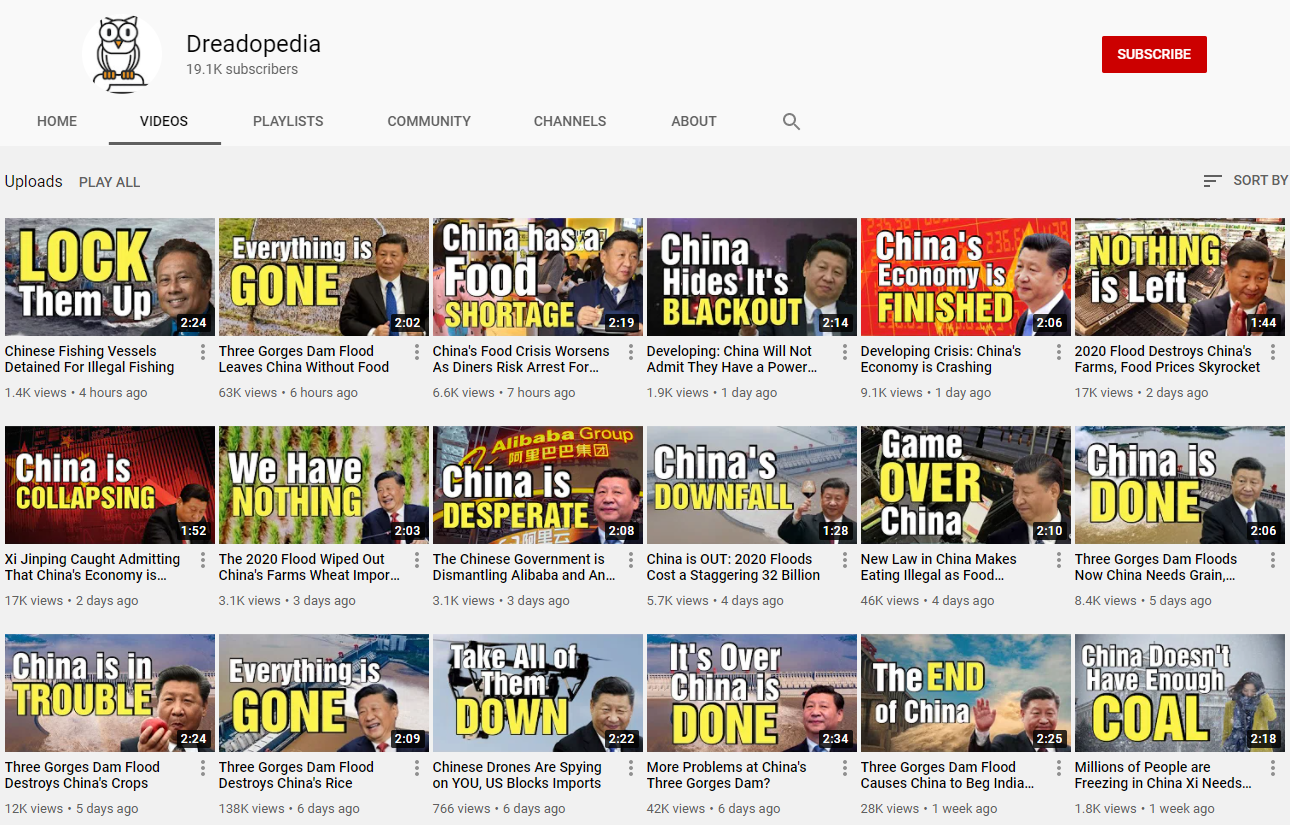This screenshot has height=825, width=1290.
Task: Switch to the Home tab
Action: (57, 121)
